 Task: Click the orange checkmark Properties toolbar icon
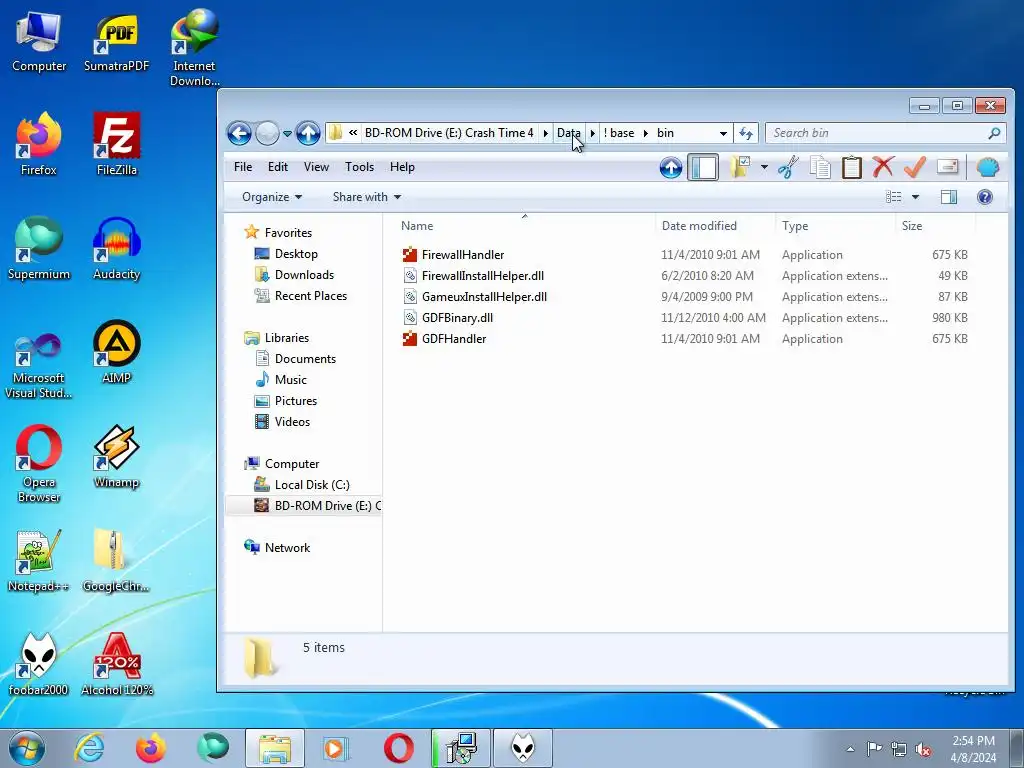pyautogui.click(x=914, y=167)
